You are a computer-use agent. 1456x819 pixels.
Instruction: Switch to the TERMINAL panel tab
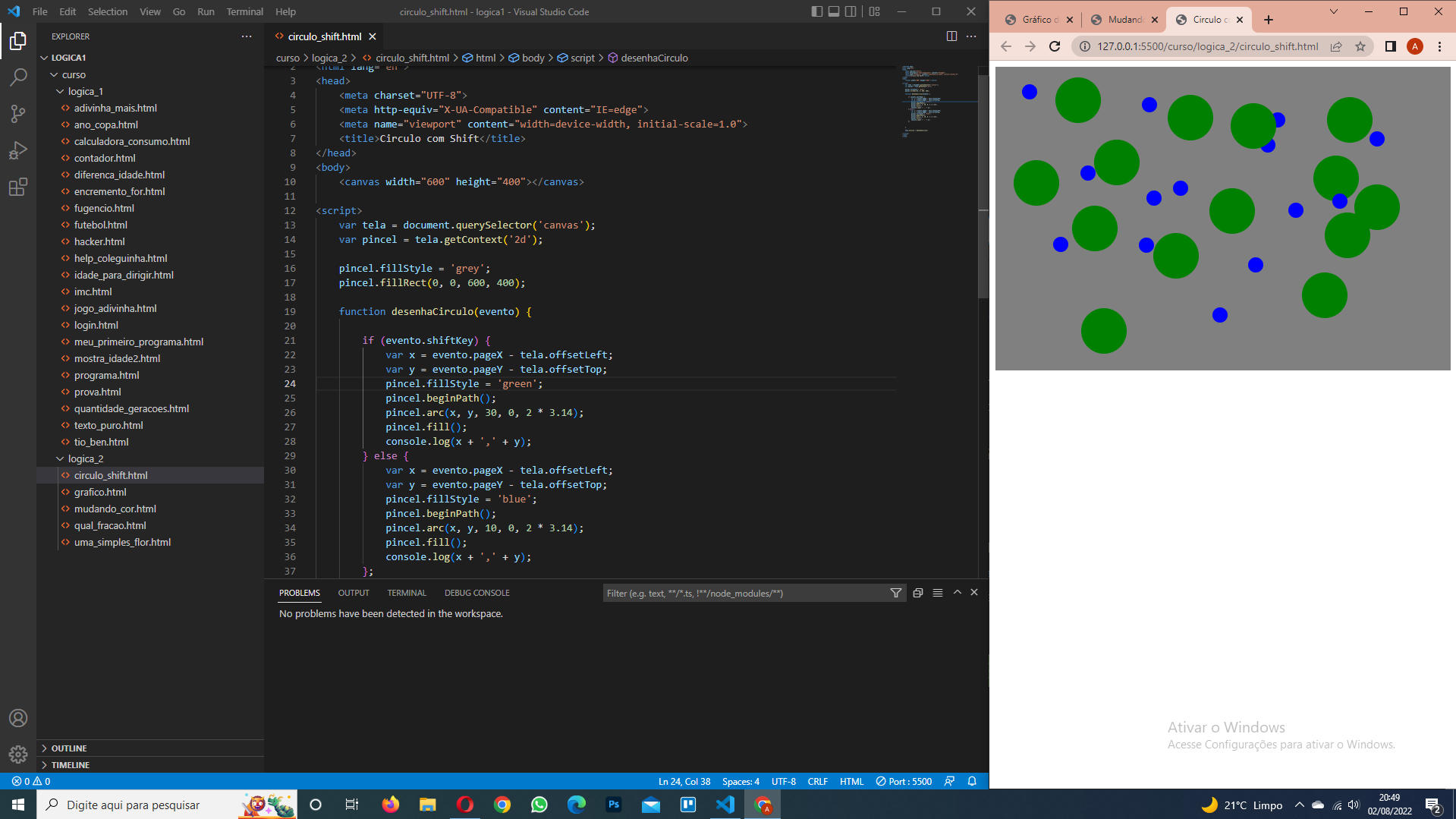[x=407, y=593]
